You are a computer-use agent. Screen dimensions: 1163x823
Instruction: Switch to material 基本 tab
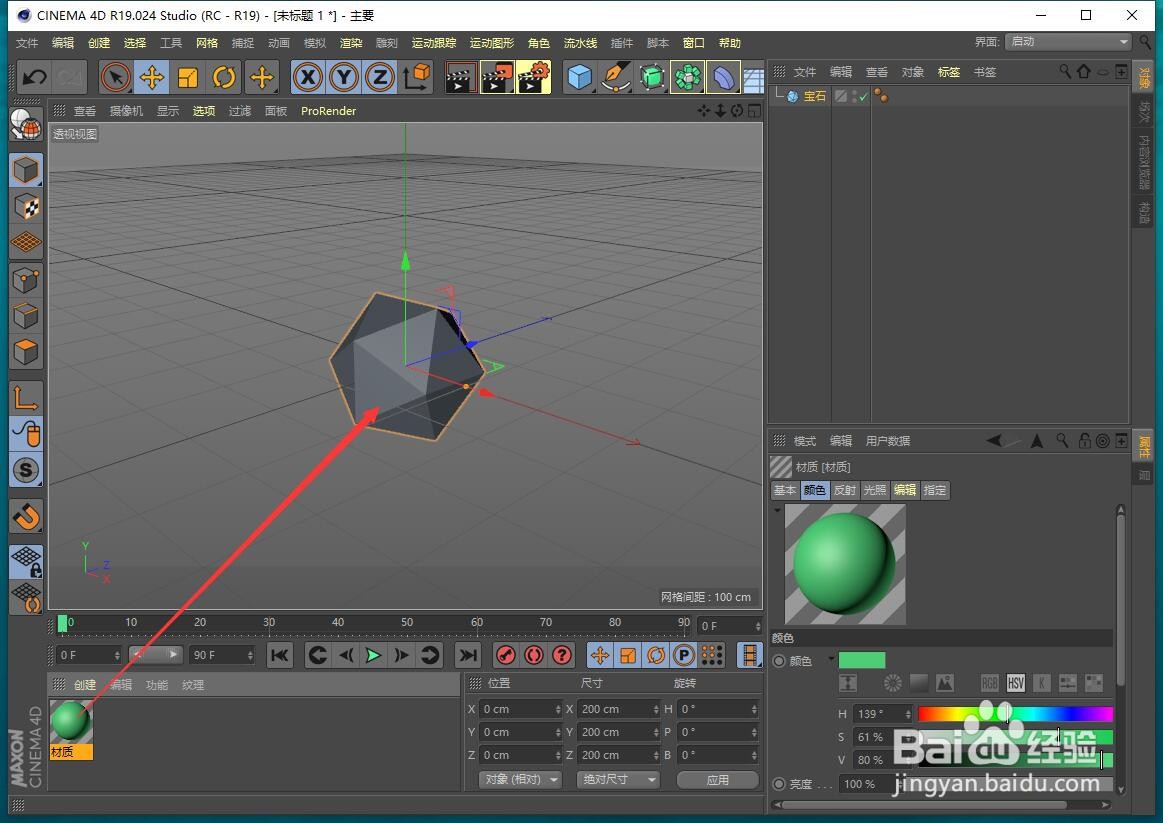point(785,490)
